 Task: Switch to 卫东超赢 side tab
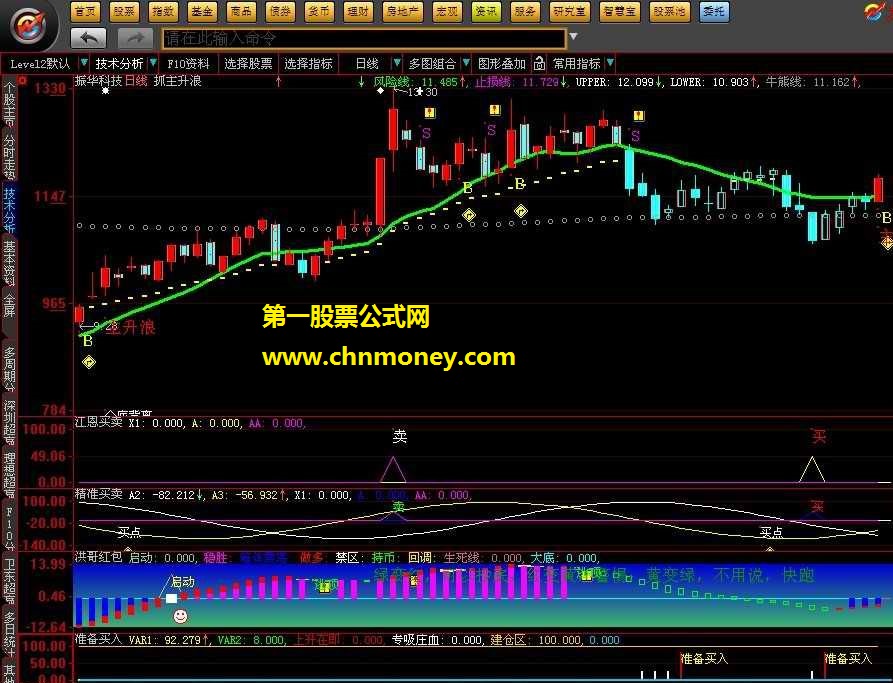click(10, 581)
